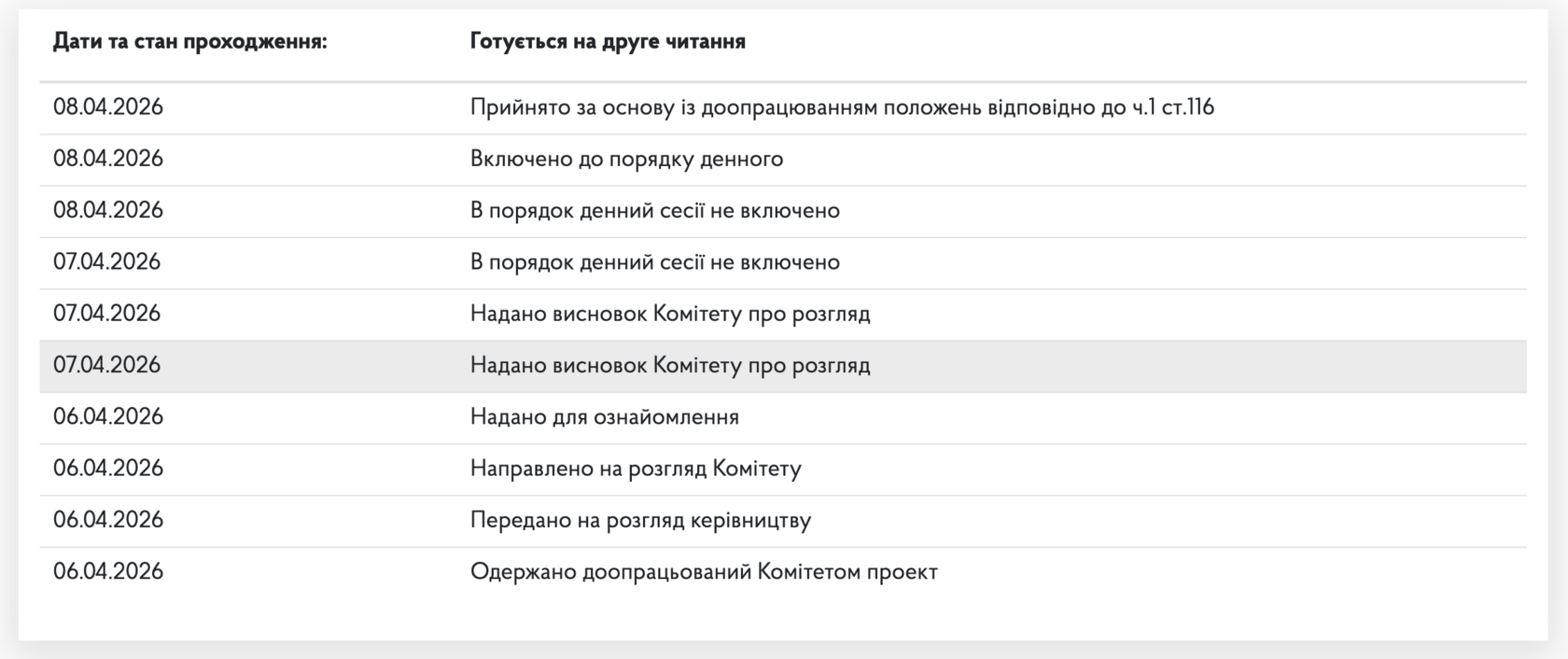Click the "Включено до порядку денного" status text
The height and width of the screenshot is (659, 1568).
point(626,159)
